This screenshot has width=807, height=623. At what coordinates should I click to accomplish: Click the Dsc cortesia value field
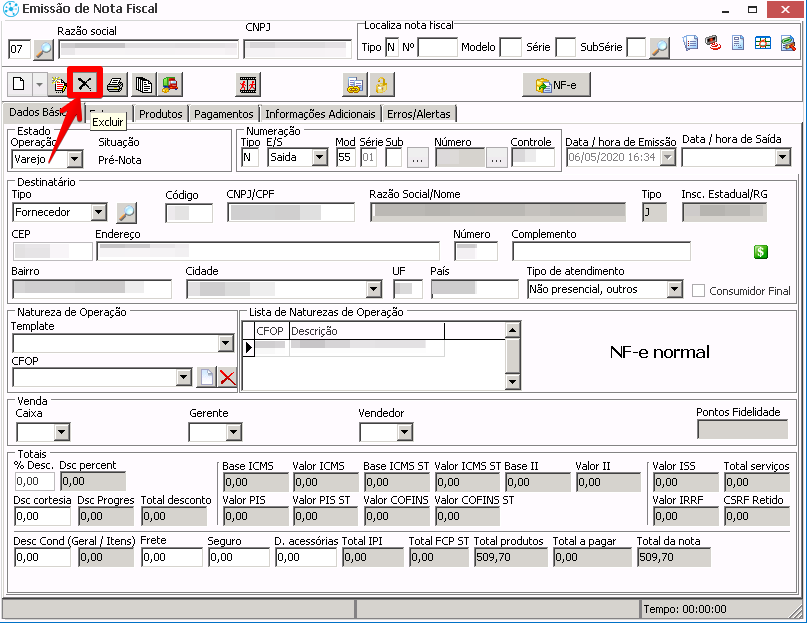[x=42, y=516]
